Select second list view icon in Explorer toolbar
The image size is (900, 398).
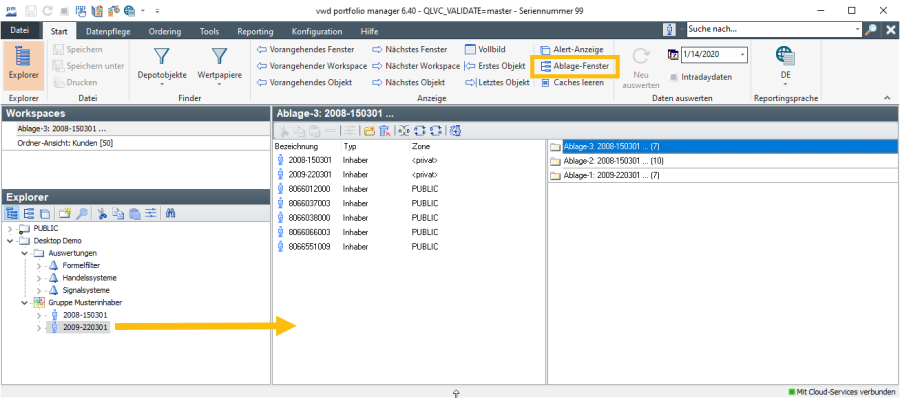click(x=29, y=213)
